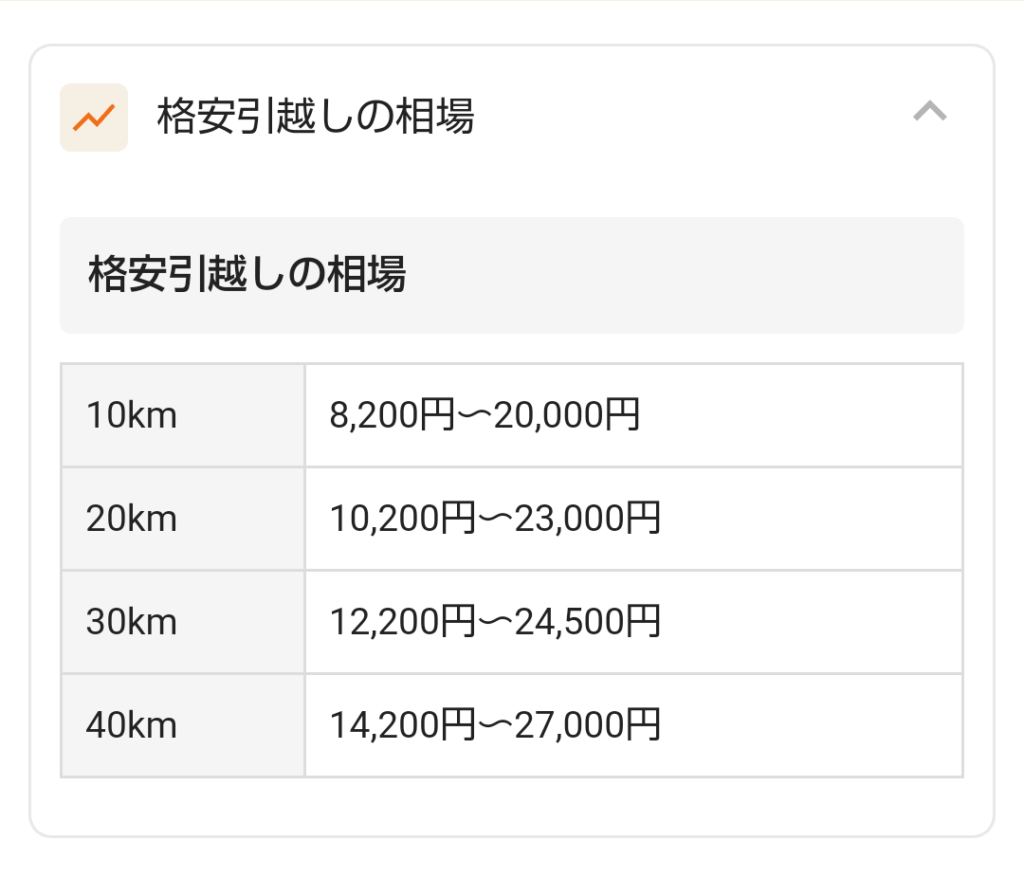Click the 23,000円 upper price for 20km
1024x877 pixels.
(x=587, y=518)
